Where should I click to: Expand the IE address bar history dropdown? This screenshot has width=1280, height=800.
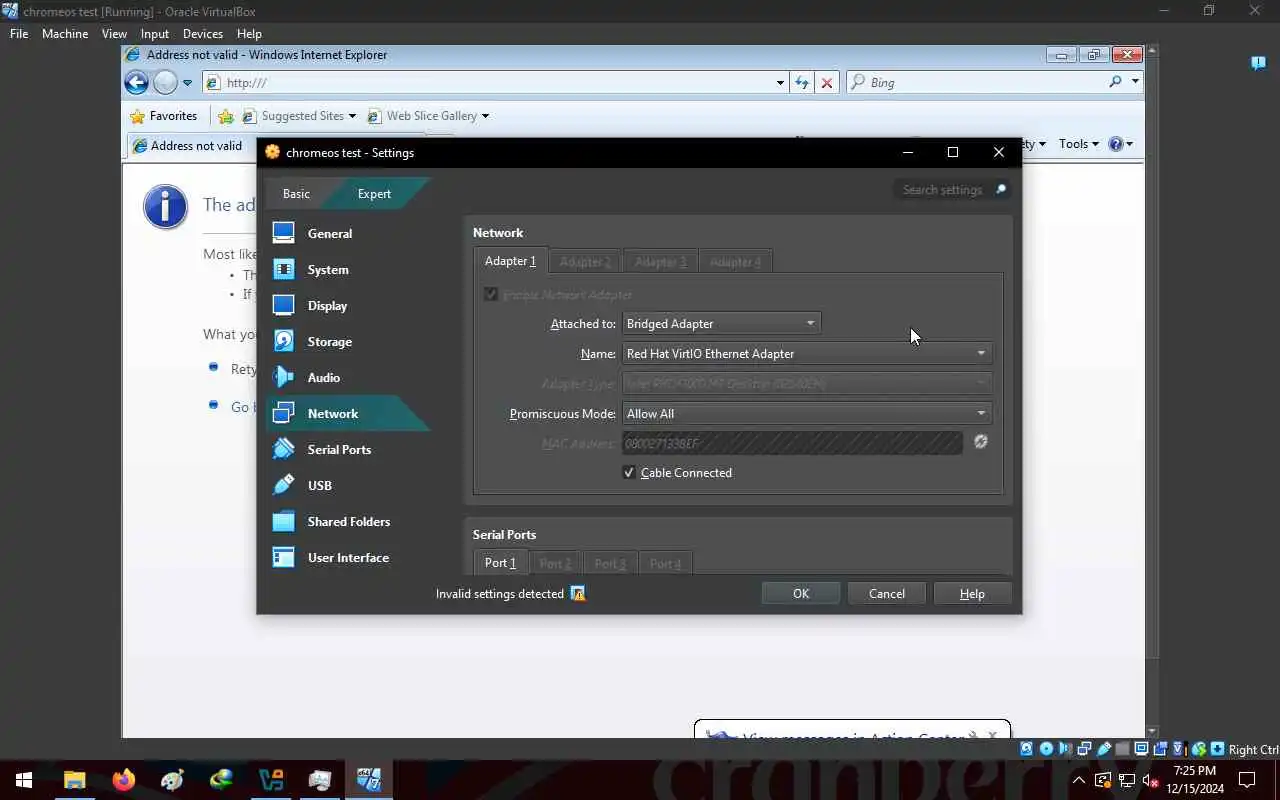pyautogui.click(x=780, y=83)
